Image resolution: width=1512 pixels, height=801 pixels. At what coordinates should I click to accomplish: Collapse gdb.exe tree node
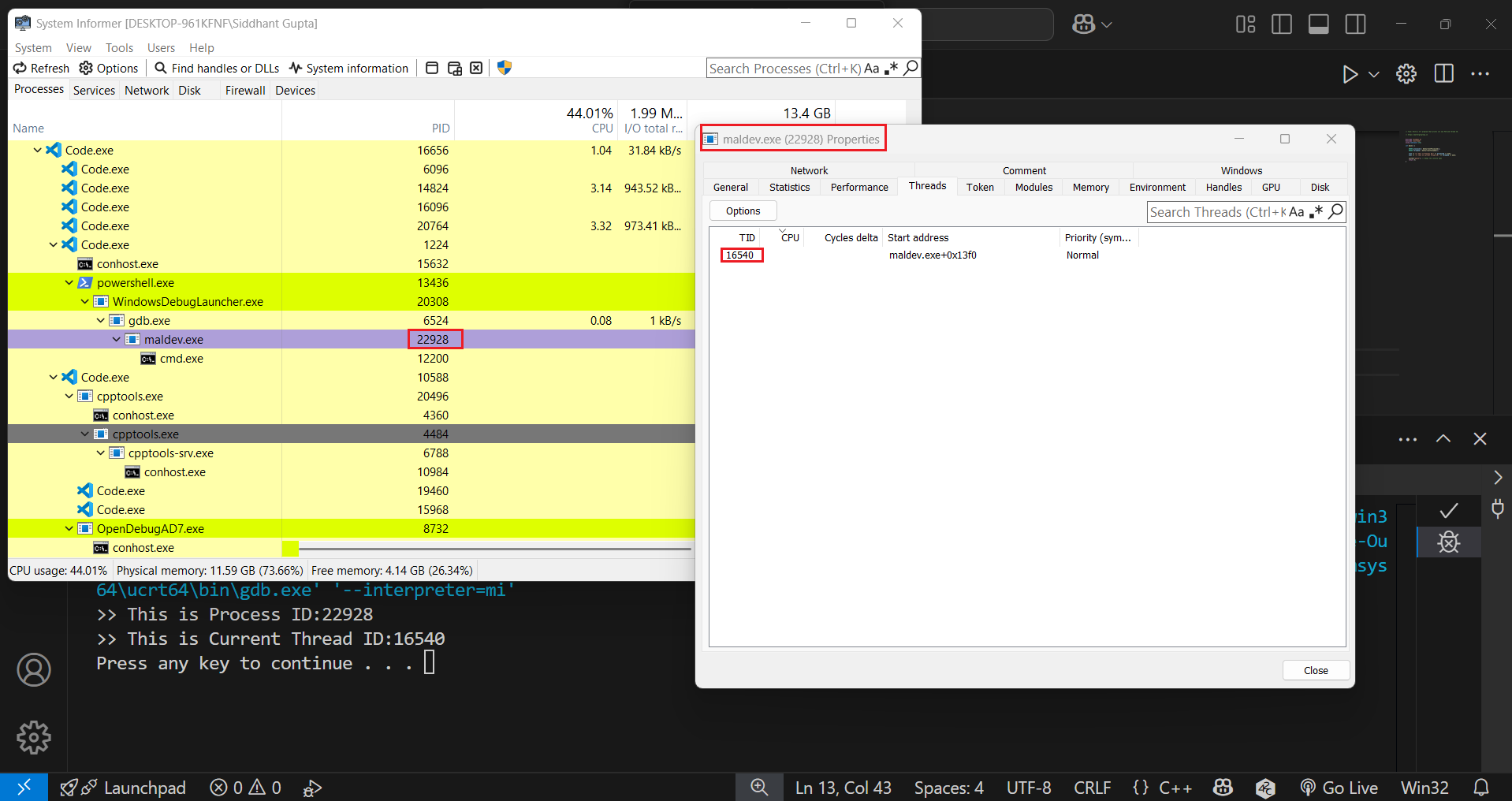click(100, 320)
